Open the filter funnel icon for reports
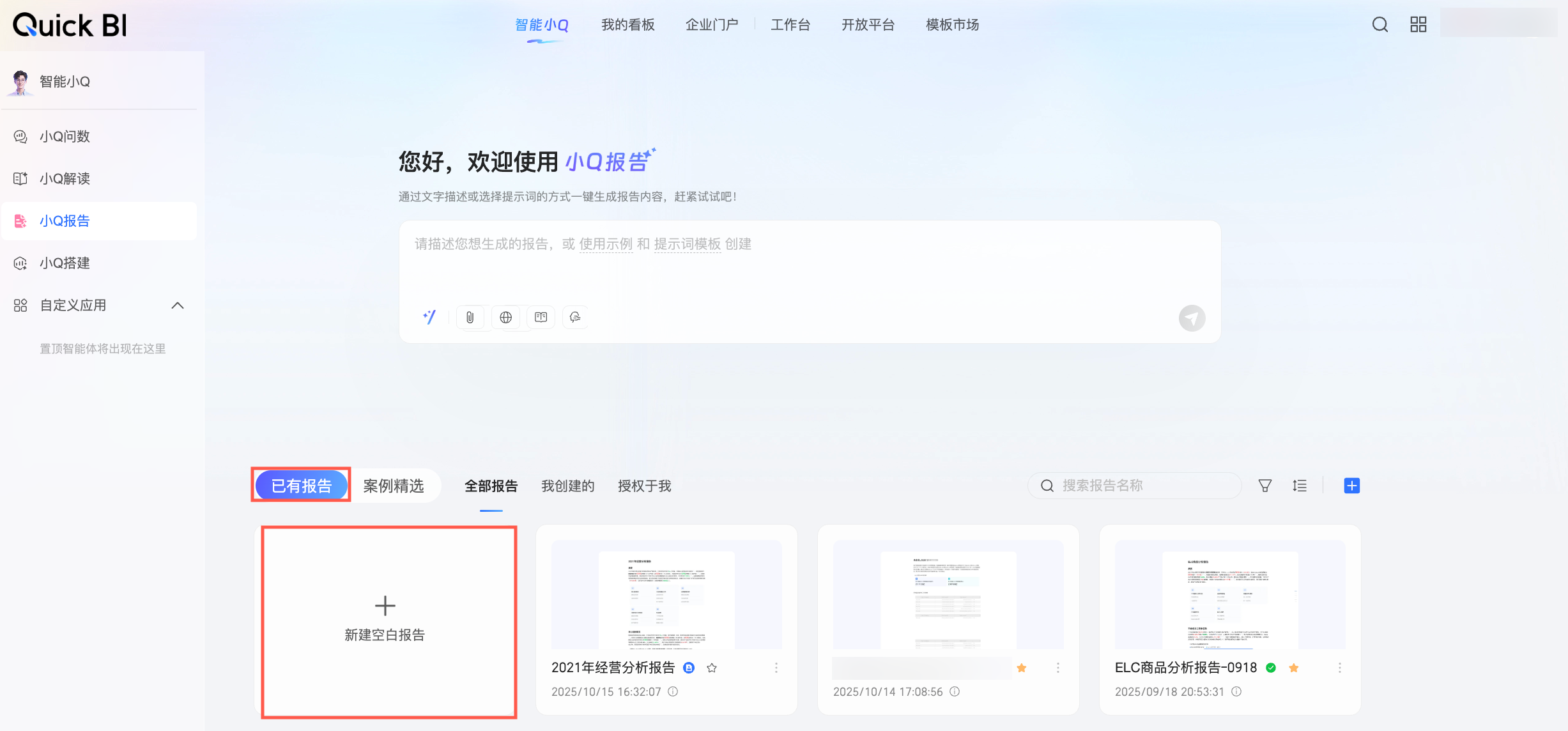1568x731 pixels. [1264, 486]
